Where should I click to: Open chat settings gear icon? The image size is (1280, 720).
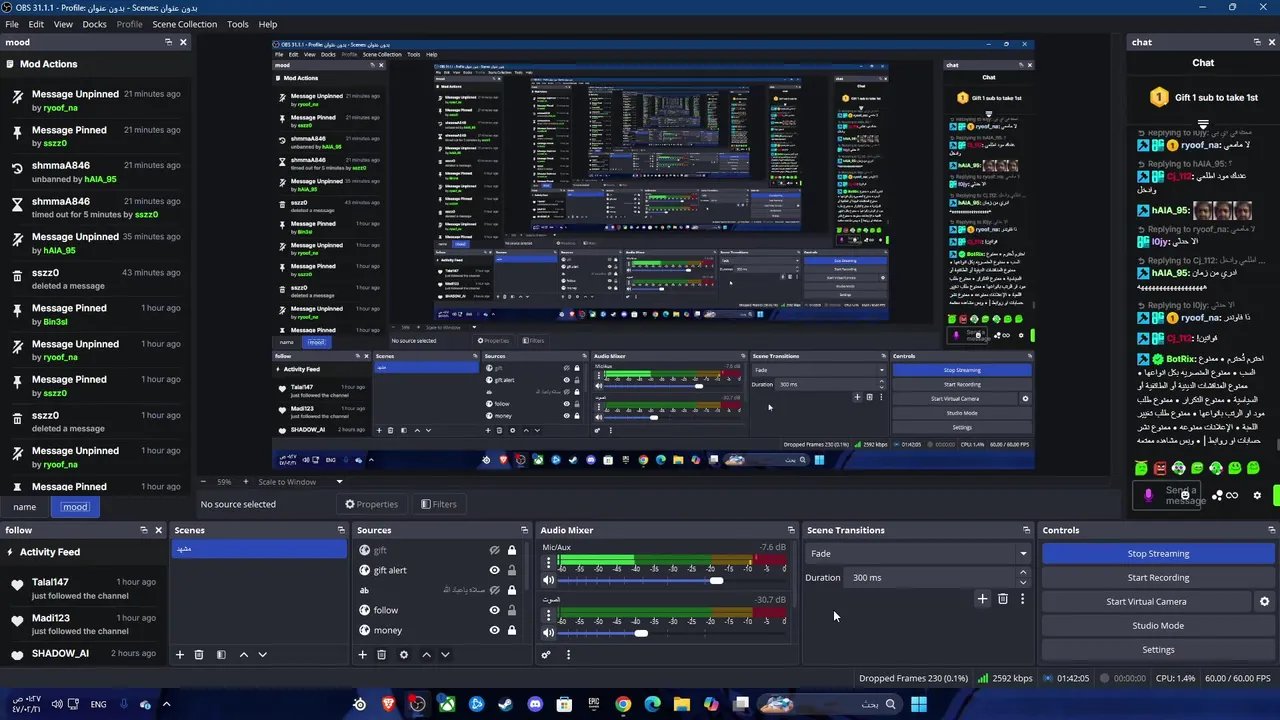pyautogui.click(x=1257, y=495)
